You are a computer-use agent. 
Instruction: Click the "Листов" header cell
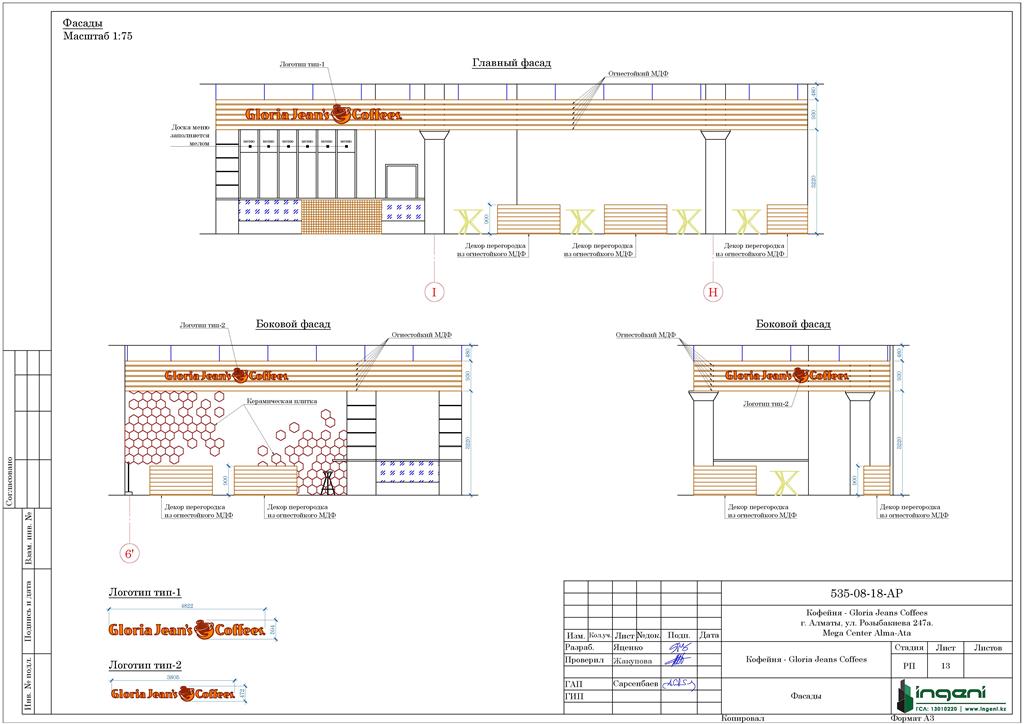[987, 648]
